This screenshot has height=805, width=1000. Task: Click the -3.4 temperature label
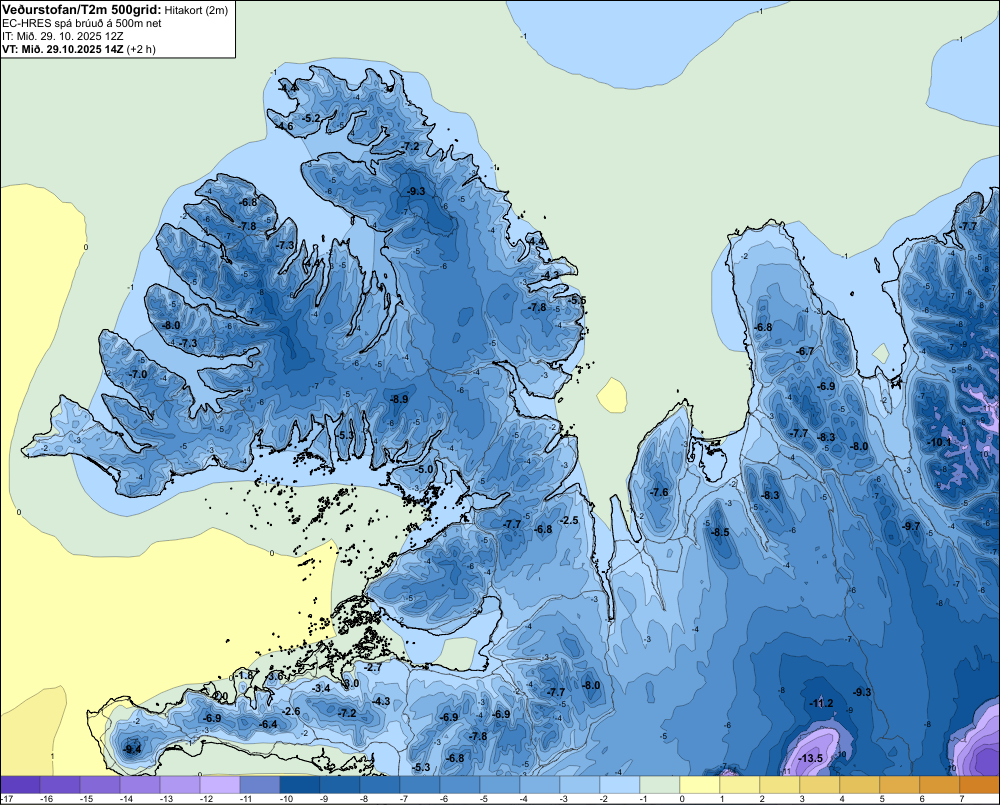pos(321,688)
